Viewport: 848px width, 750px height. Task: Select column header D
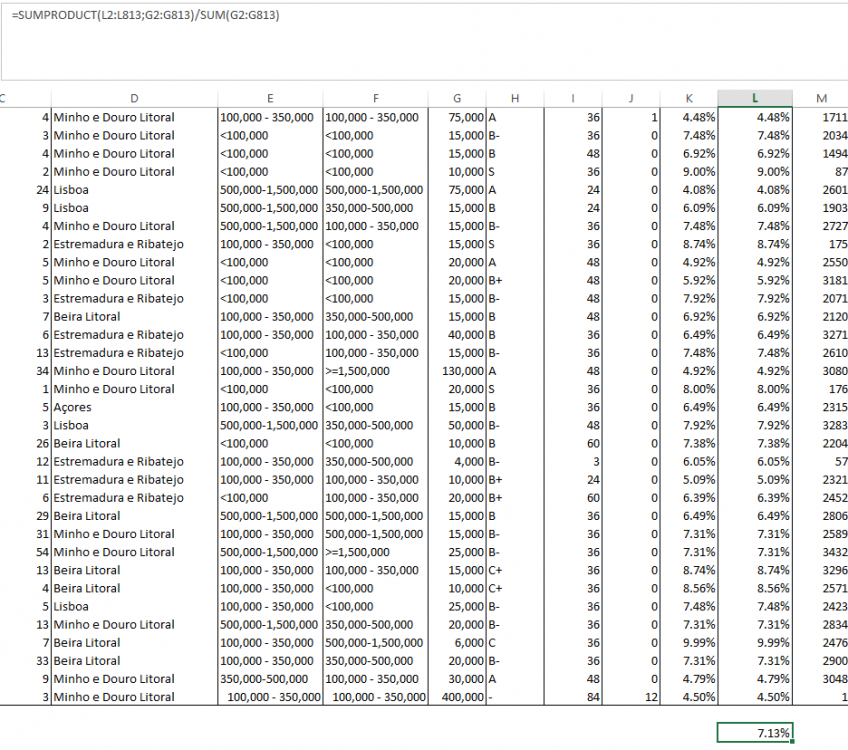[x=134, y=98]
